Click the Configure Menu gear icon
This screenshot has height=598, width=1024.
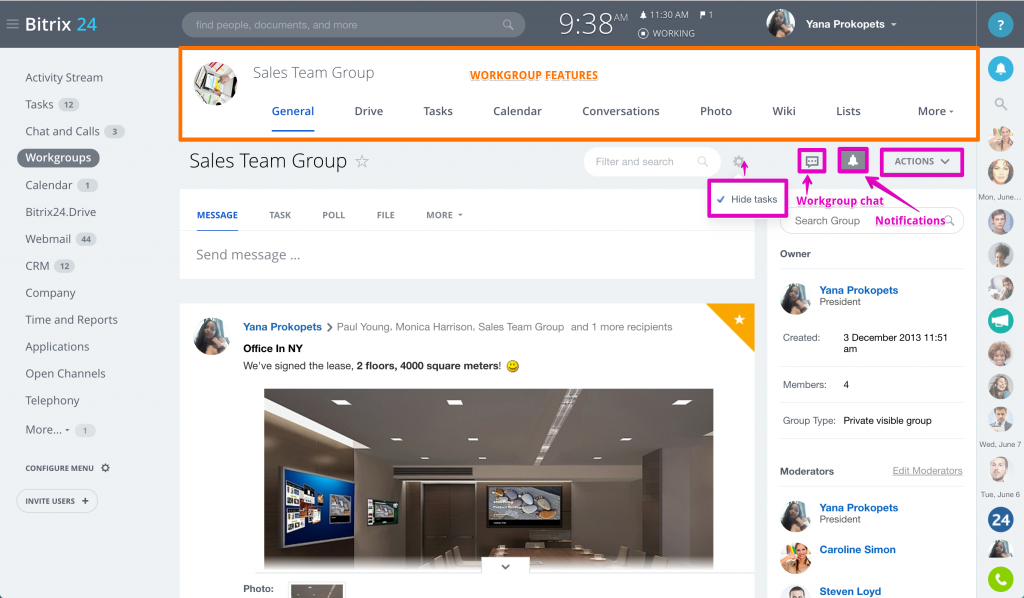pyautogui.click(x=106, y=468)
